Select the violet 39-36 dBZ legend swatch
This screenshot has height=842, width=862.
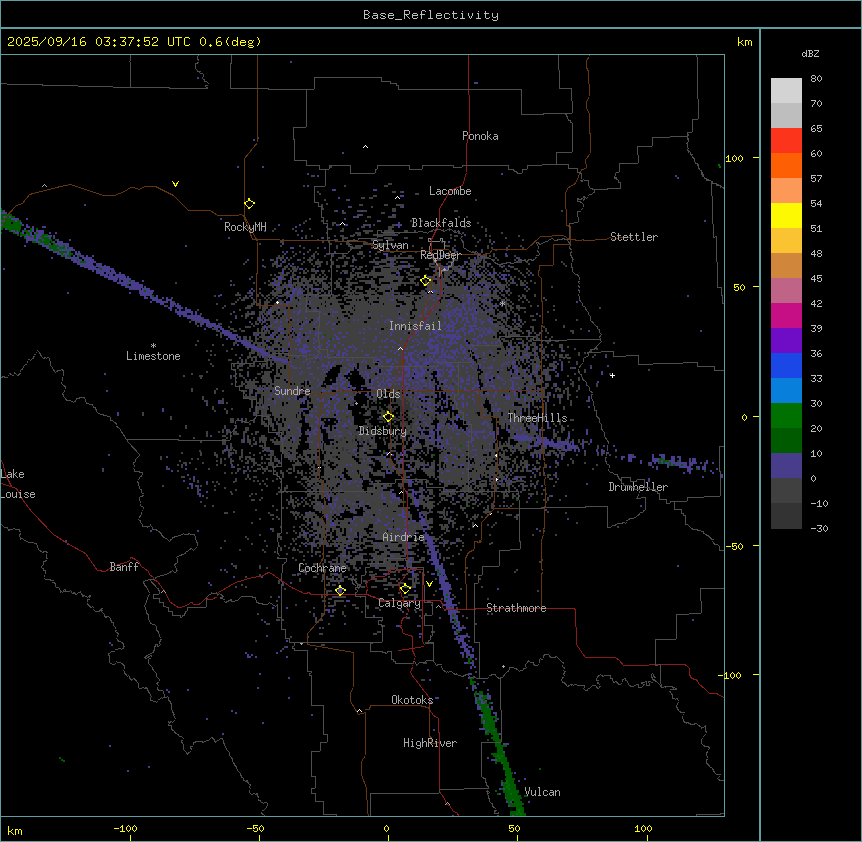pos(786,341)
